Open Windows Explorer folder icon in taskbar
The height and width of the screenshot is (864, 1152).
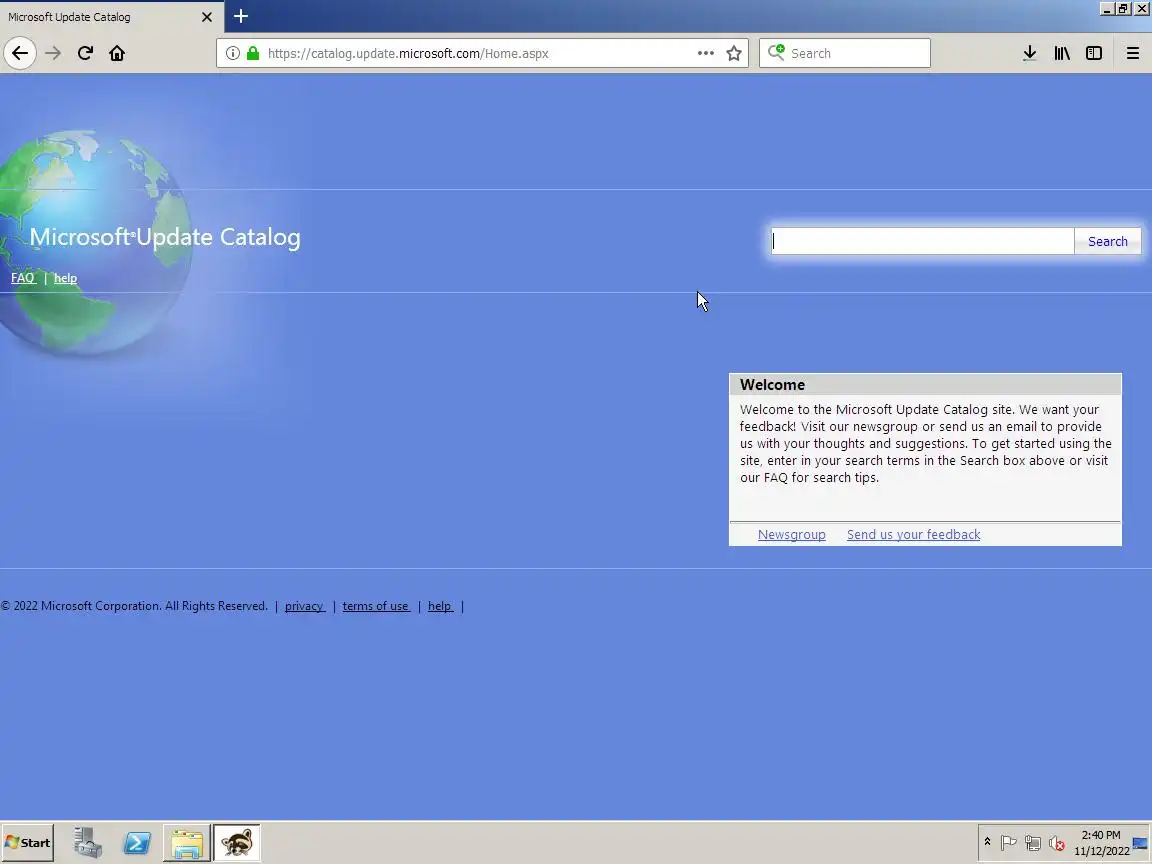tap(187, 843)
